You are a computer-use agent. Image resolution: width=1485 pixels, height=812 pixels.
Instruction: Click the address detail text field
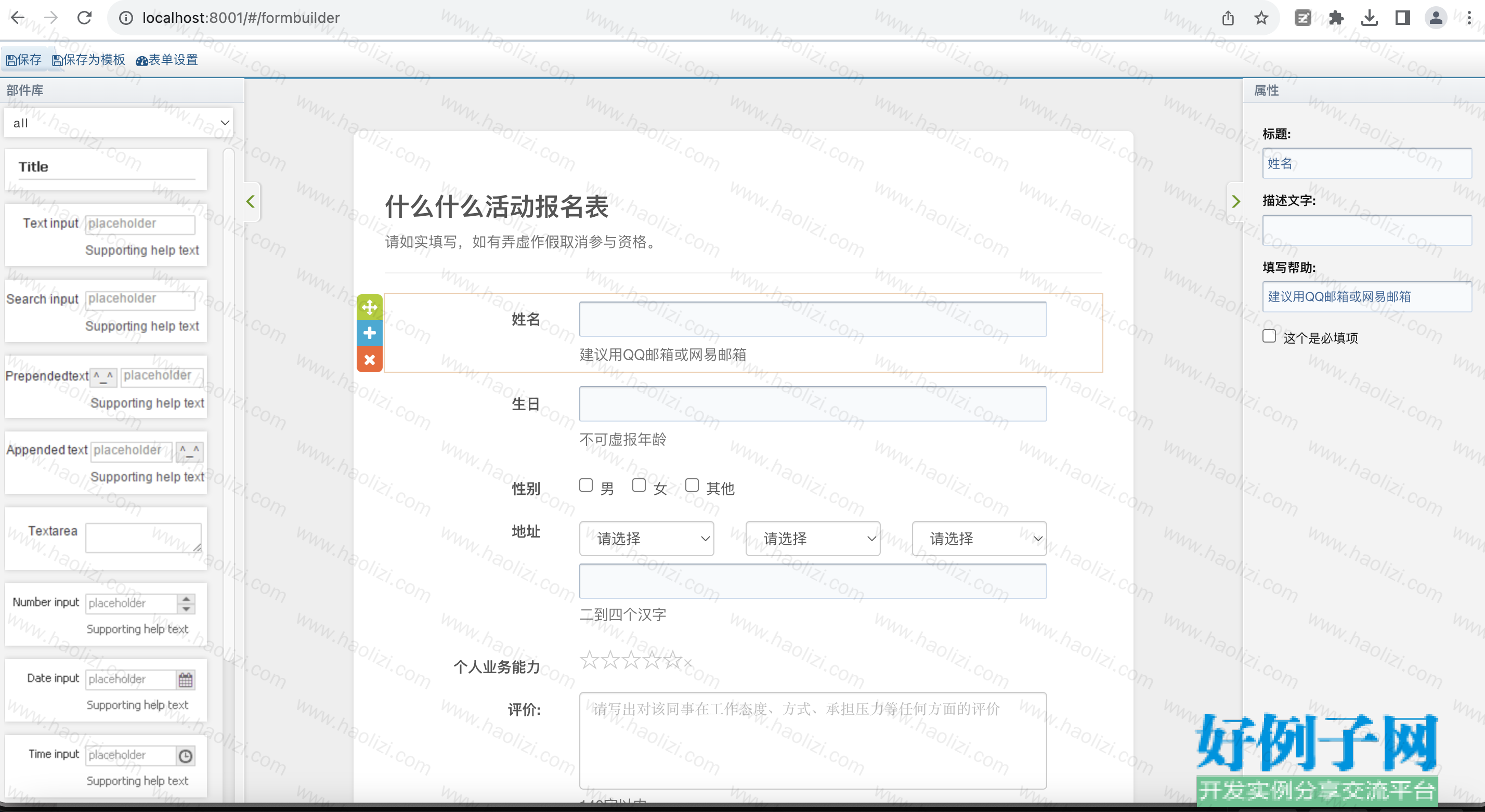tap(813, 581)
